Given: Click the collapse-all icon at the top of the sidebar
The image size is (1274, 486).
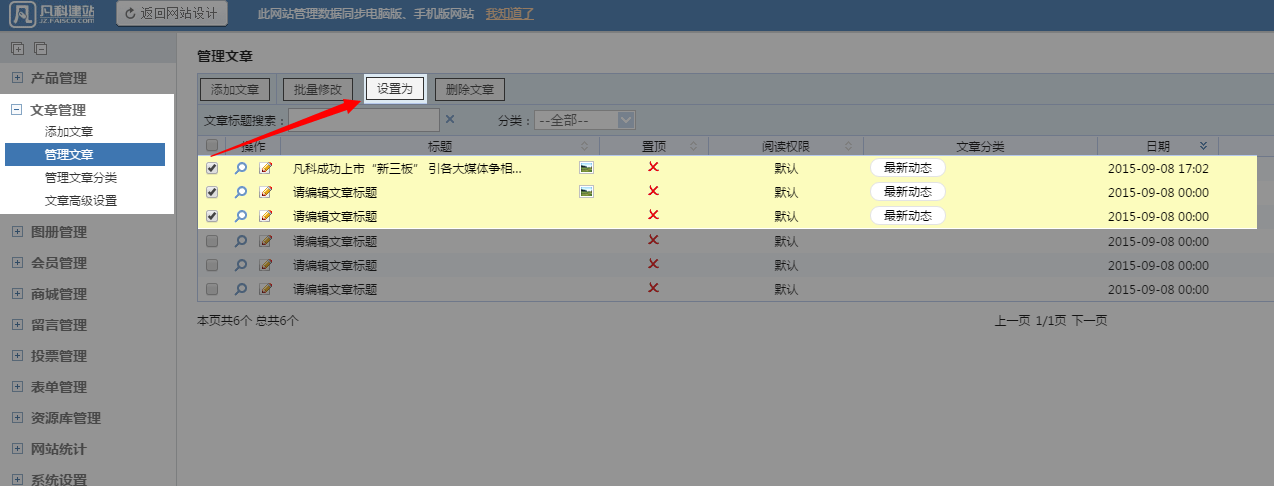Looking at the screenshot, I should [40, 48].
